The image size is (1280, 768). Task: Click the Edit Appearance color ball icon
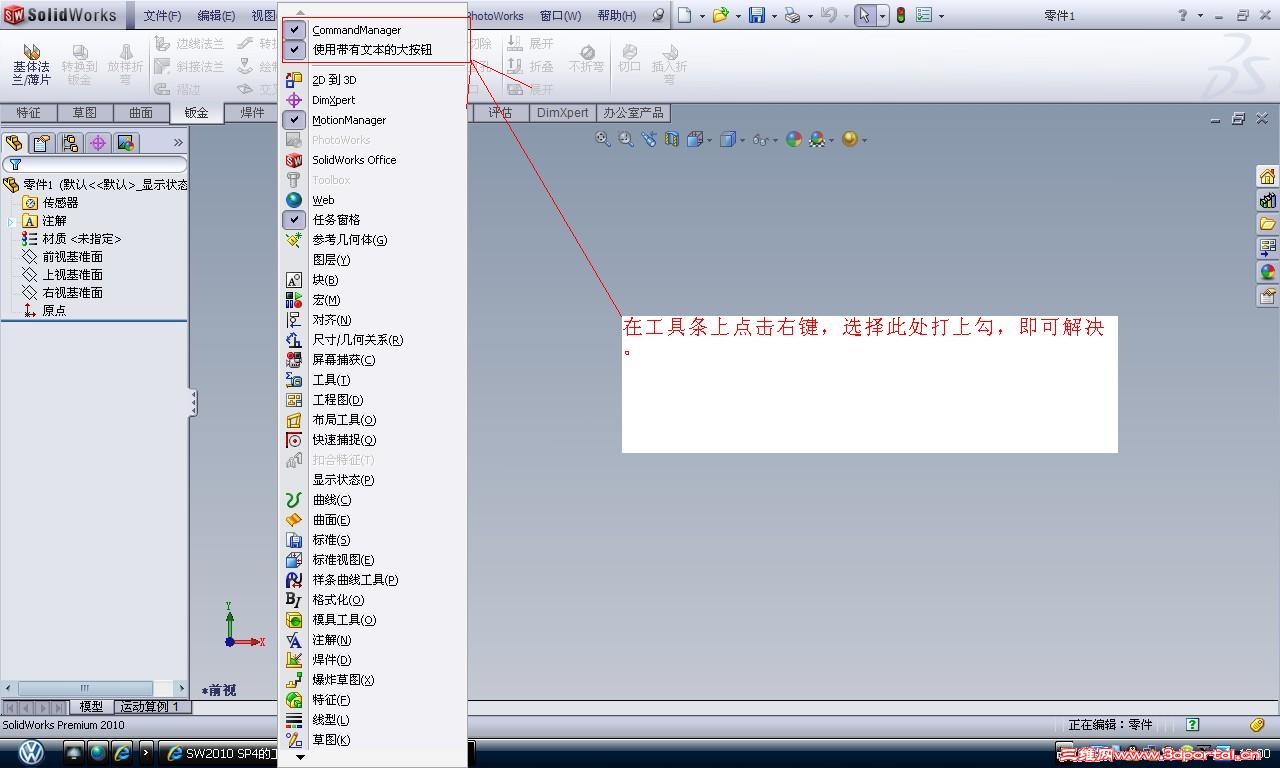(x=794, y=140)
